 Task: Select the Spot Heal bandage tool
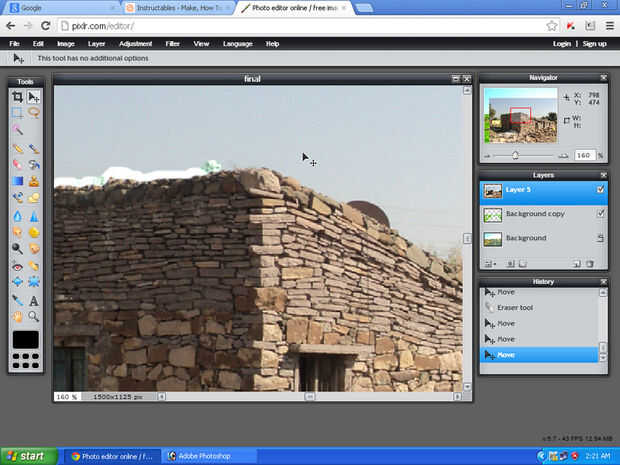tap(34, 267)
